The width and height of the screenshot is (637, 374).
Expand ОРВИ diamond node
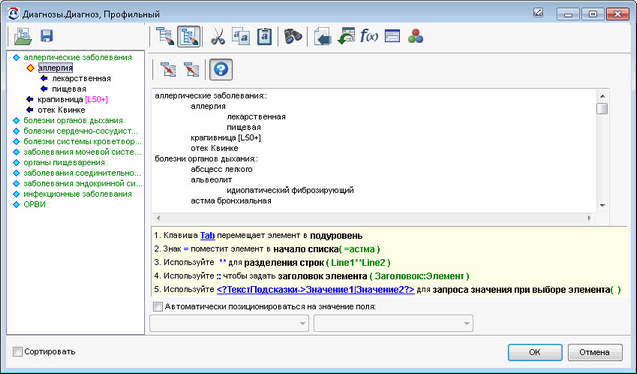pyautogui.click(x=16, y=205)
